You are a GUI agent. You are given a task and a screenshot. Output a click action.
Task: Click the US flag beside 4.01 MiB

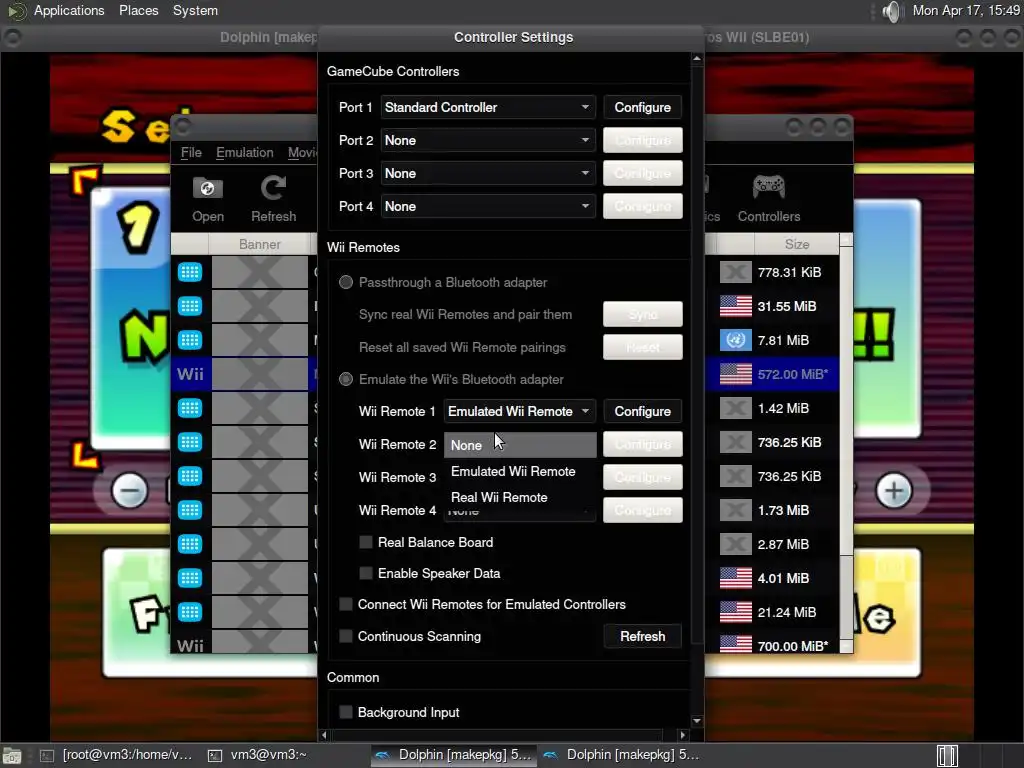click(x=735, y=578)
